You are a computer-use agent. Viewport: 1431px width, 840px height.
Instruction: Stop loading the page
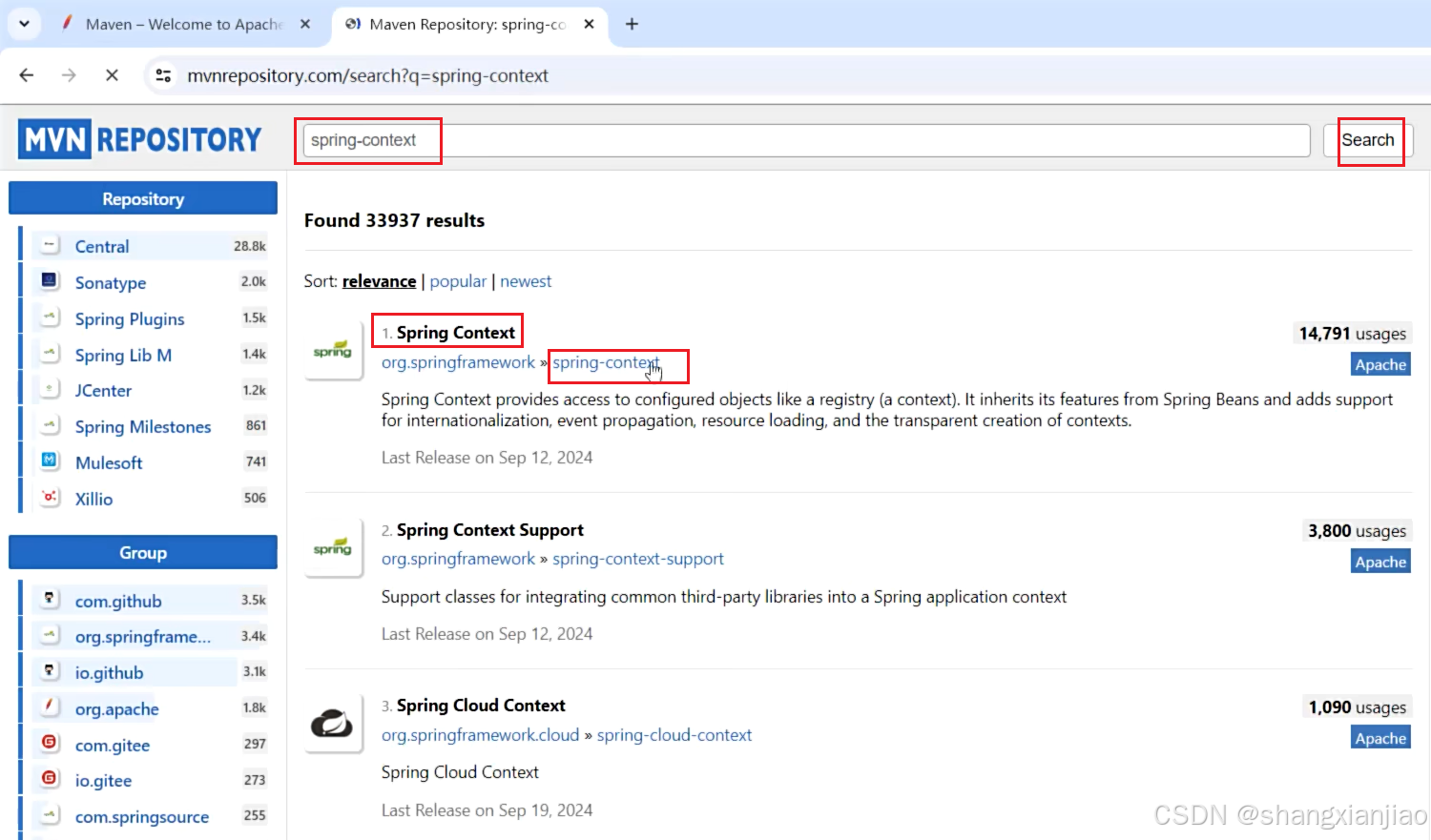point(112,75)
